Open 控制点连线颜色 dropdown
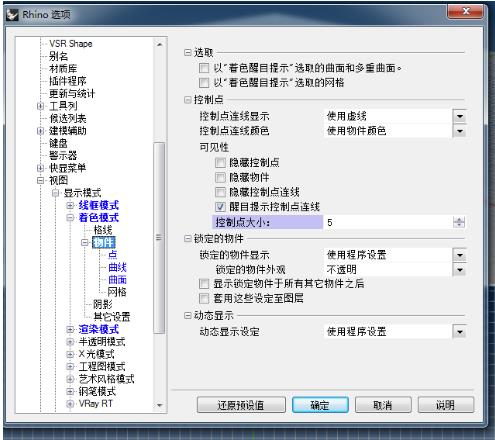This screenshot has width=495, height=440. [x=460, y=131]
